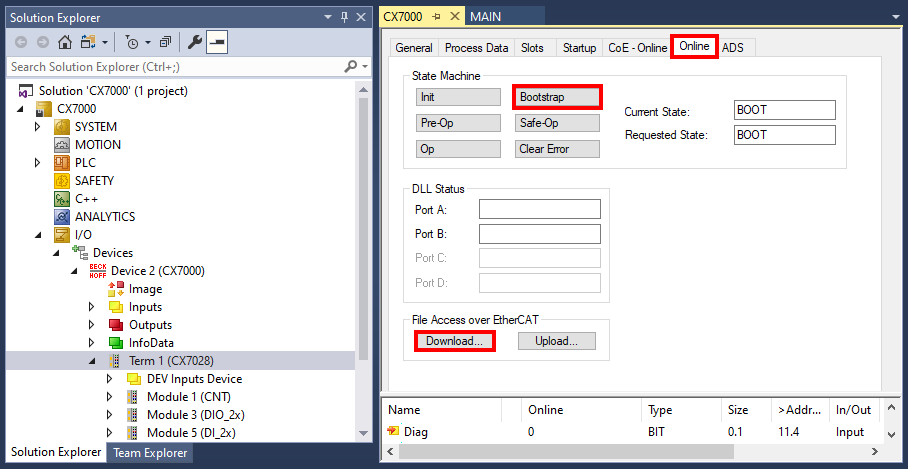This screenshot has width=908, height=469.
Task: Click the PLC node icon
Action: (62, 163)
